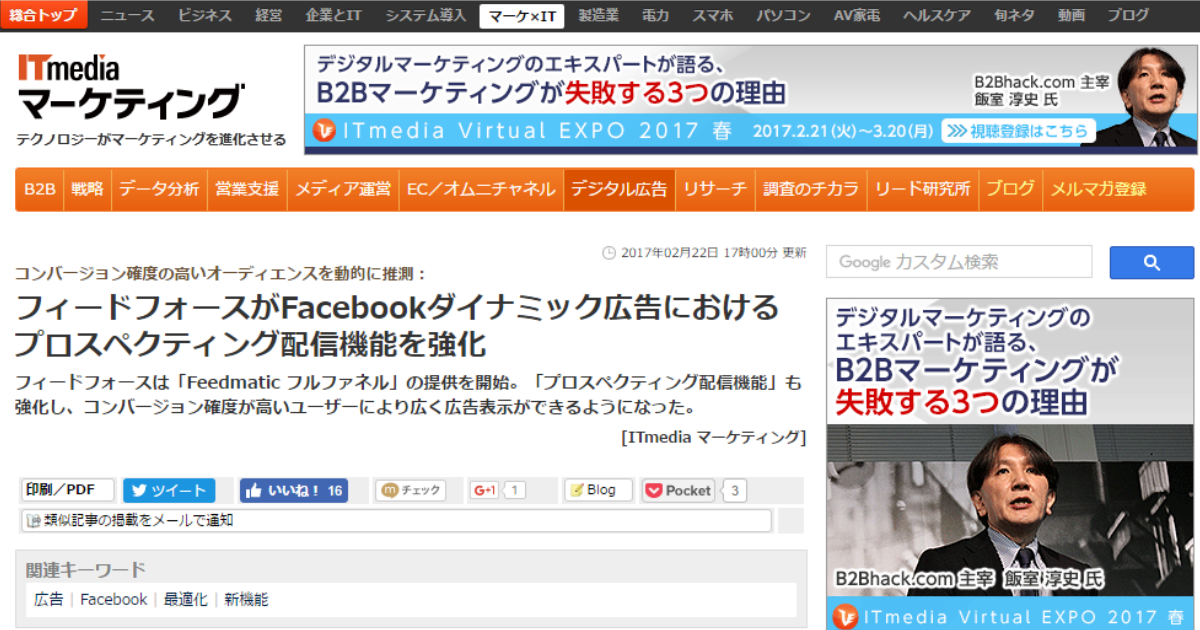
Task: Click the 最適化 keyword link
Action: tap(186, 599)
